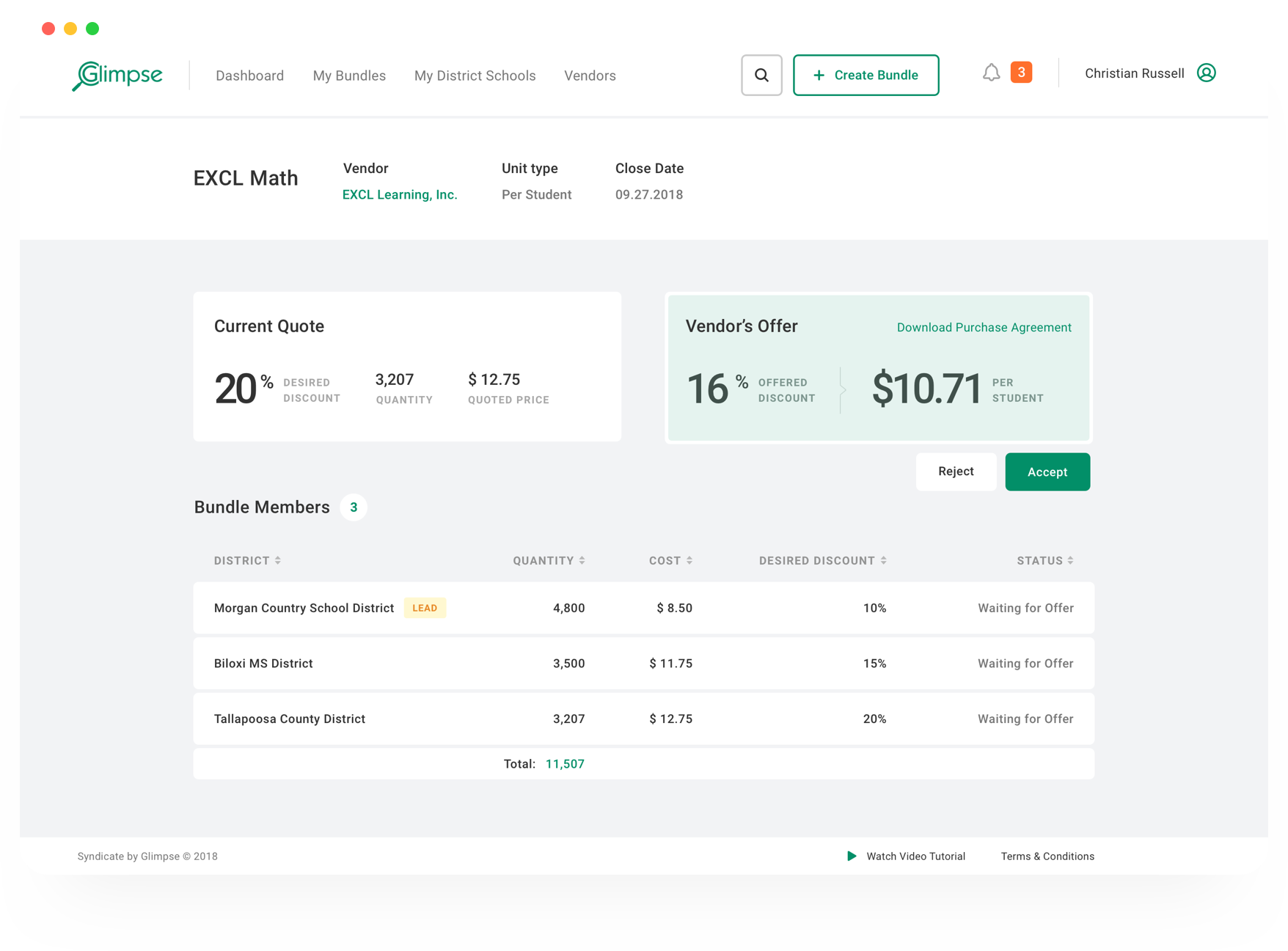The width and height of the screenshot is (1288, 951).
Task: Open EXCL Learning, Inc. vendor link
Action: [x=400, y=194]
